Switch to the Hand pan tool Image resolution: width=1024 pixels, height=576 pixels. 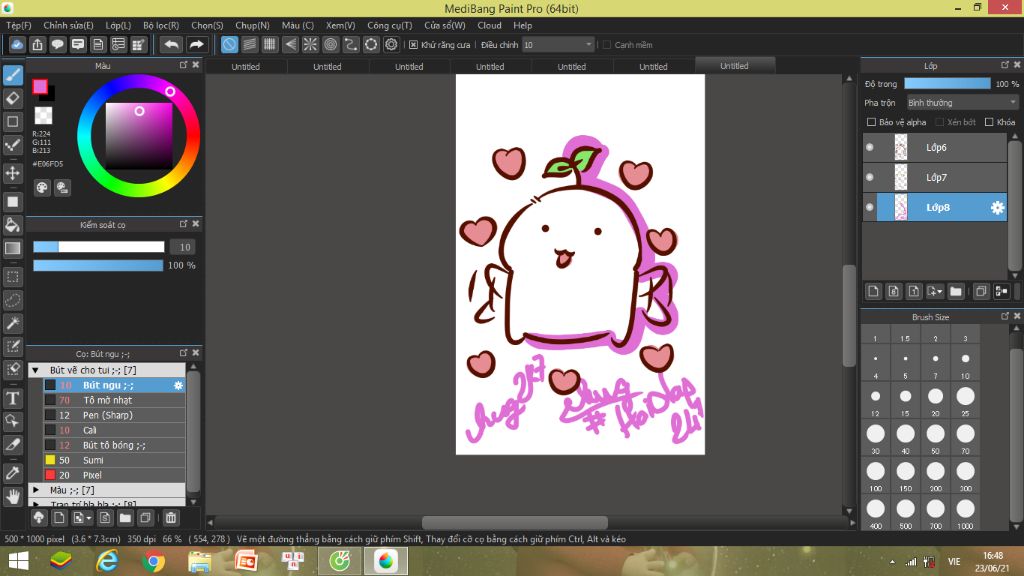point(13,496)
